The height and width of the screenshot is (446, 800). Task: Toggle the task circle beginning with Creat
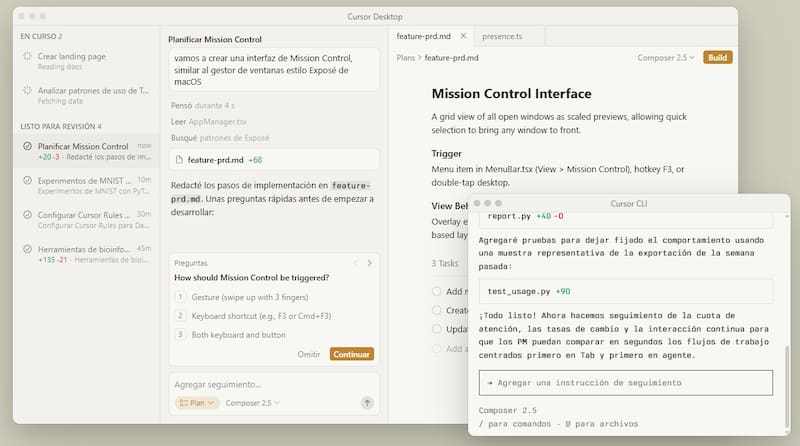436,310
